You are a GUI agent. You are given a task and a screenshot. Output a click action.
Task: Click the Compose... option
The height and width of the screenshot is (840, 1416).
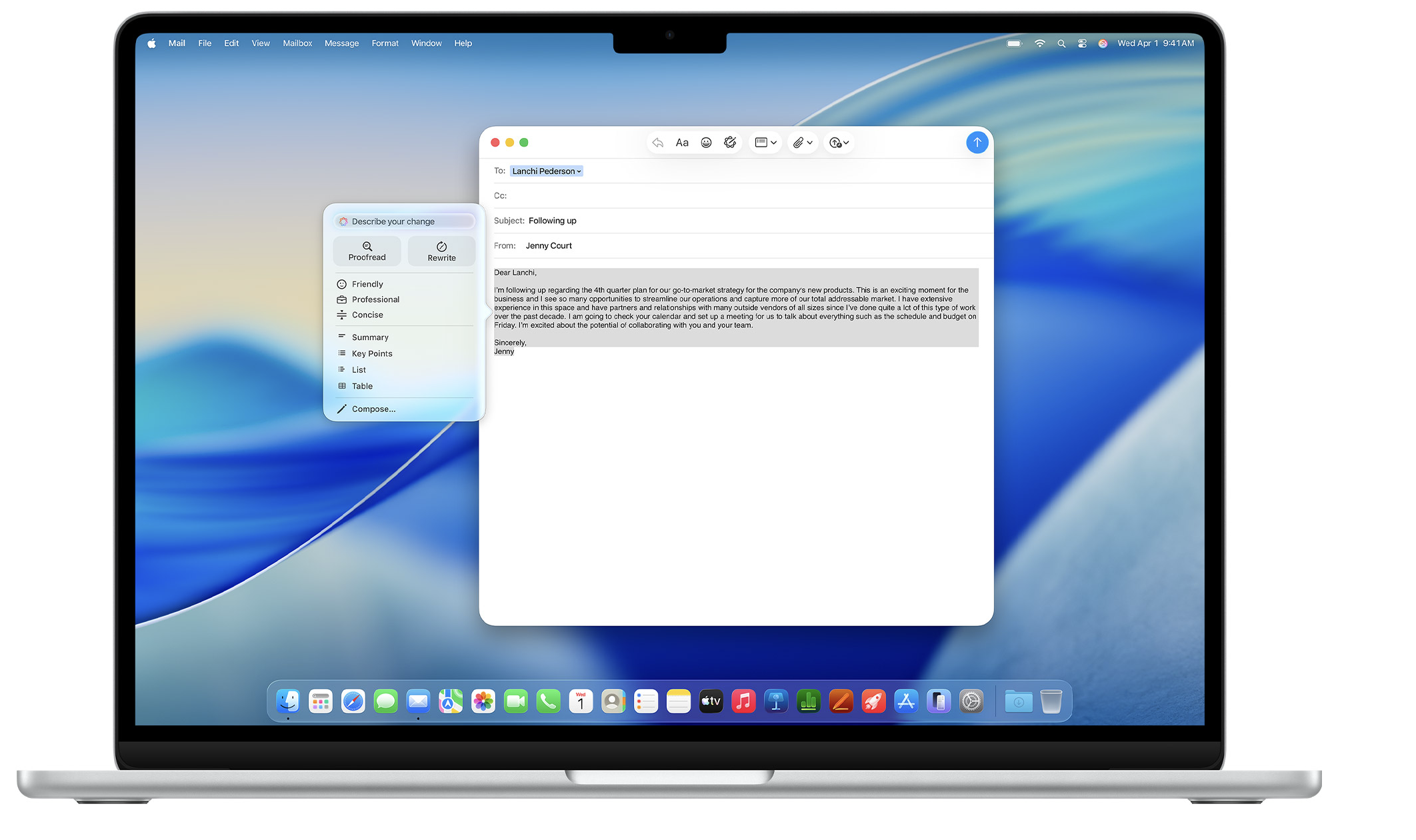(373, 409)
